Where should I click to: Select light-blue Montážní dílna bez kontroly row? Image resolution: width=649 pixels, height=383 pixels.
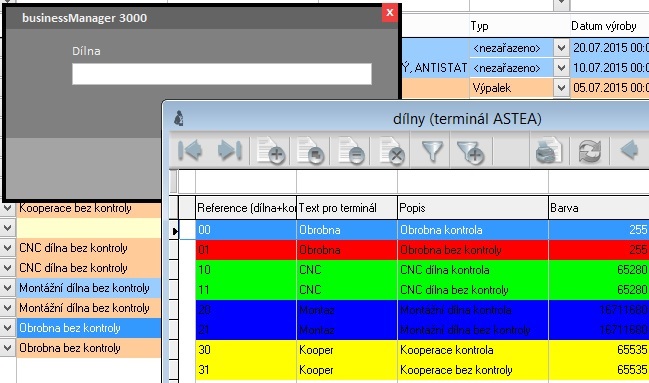(89, 288)
